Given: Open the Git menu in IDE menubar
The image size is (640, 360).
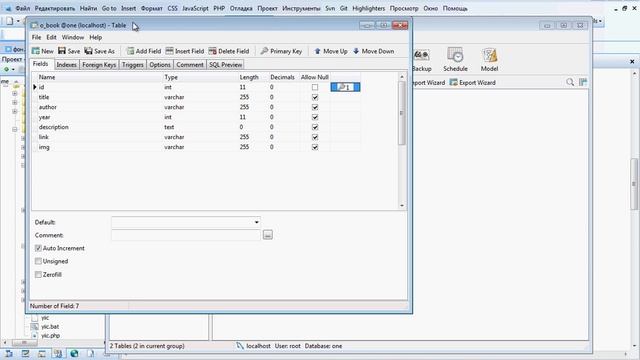Looking at the screenshot, I should 343,8.
